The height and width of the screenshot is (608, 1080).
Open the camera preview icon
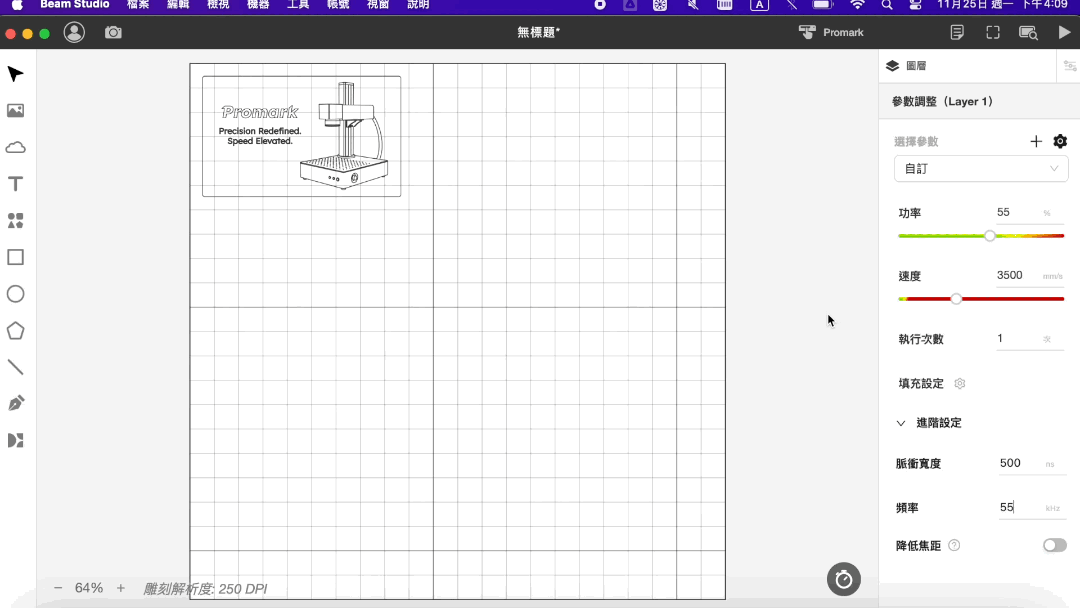[x=113, y=32]
